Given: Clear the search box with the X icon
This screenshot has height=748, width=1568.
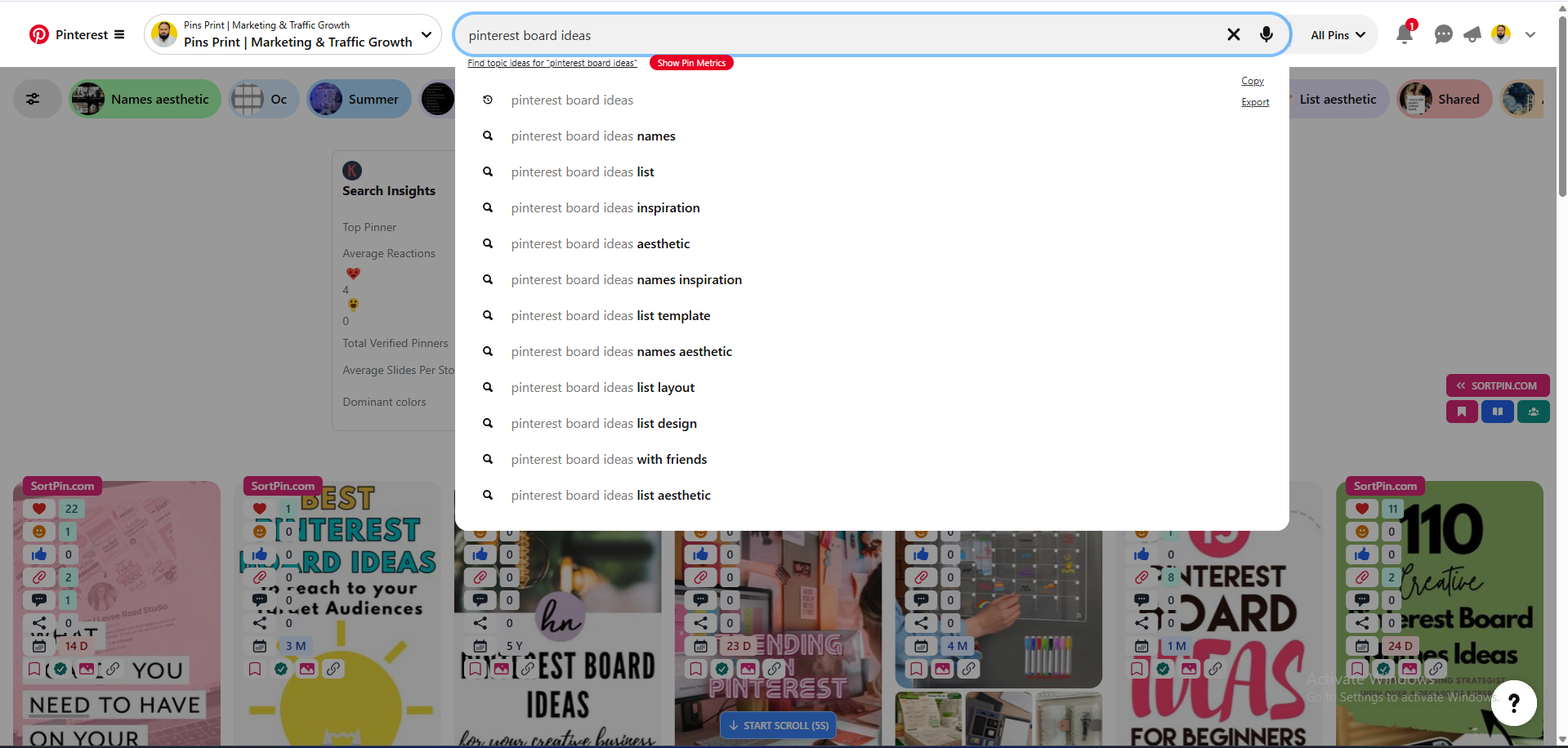Looking at the screenshot, I should point(1233,34).
